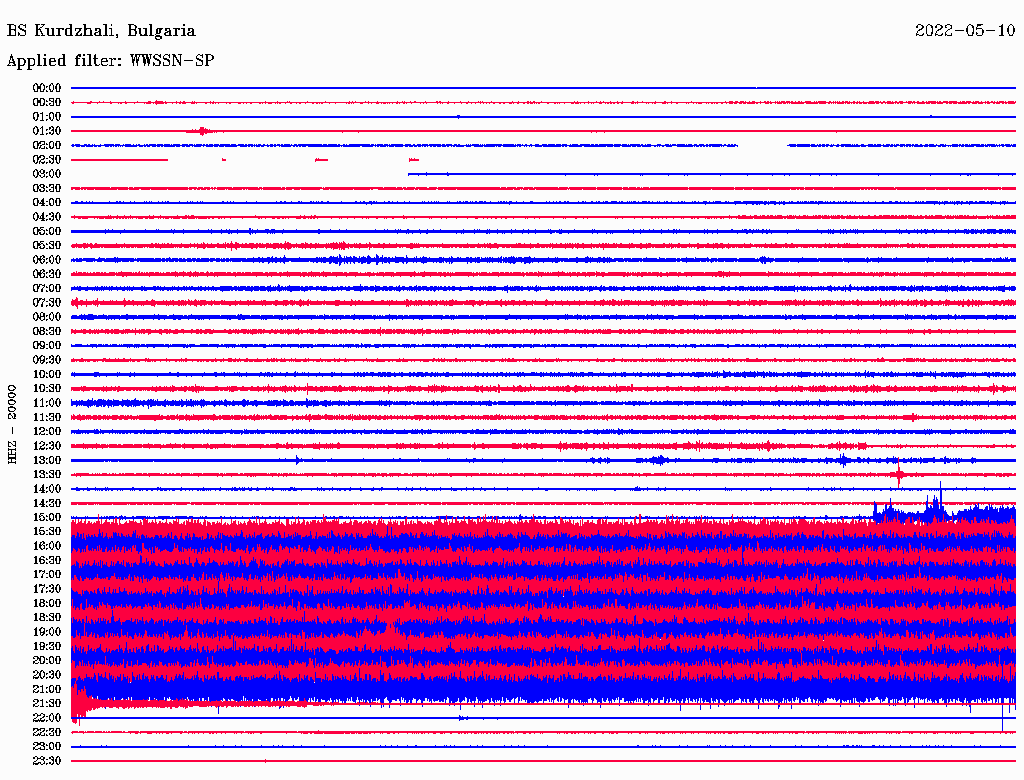Select the 14:00 time label
The image size is (1024, 780).
[47, 489]
